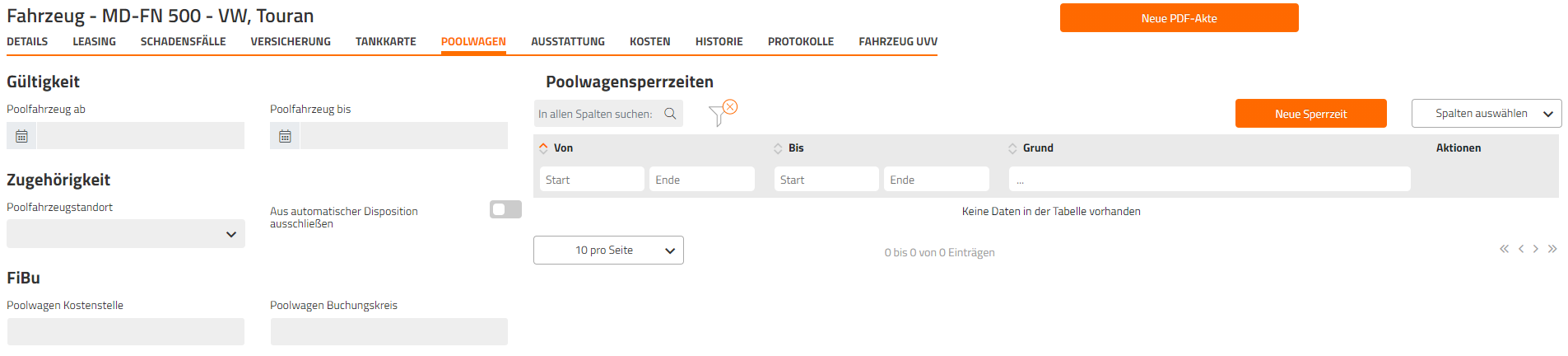Click the Poolwagen Kostenstelle field
This screenshot has width=1568, height=356.
(126, 331)
